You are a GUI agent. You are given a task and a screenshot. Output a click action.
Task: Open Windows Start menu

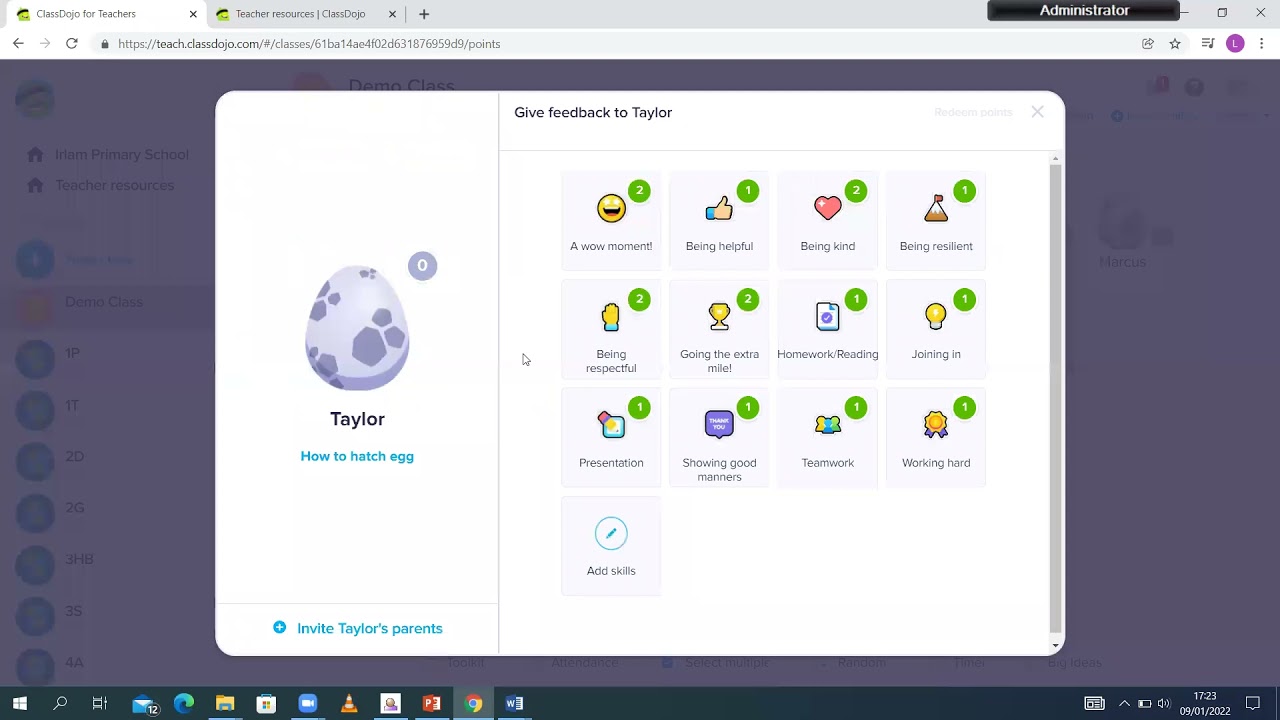pos(19,703)
